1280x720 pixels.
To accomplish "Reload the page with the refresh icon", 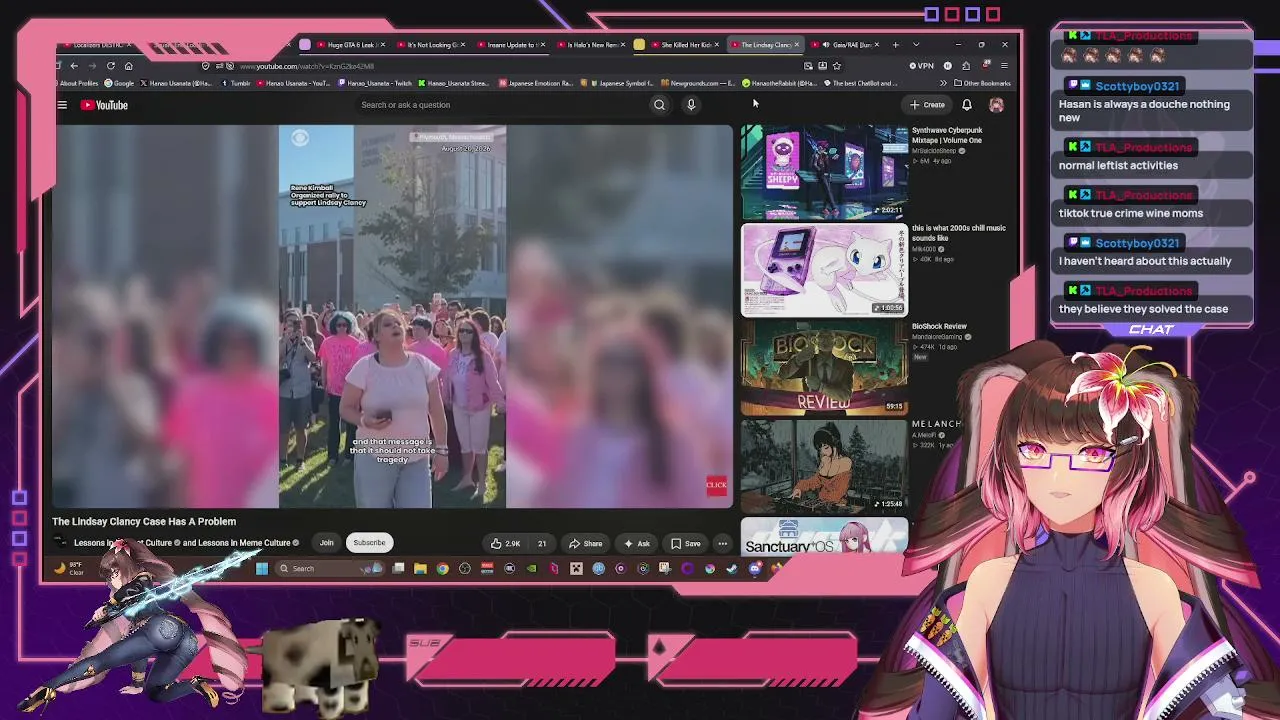I will (x=110, y=66).
